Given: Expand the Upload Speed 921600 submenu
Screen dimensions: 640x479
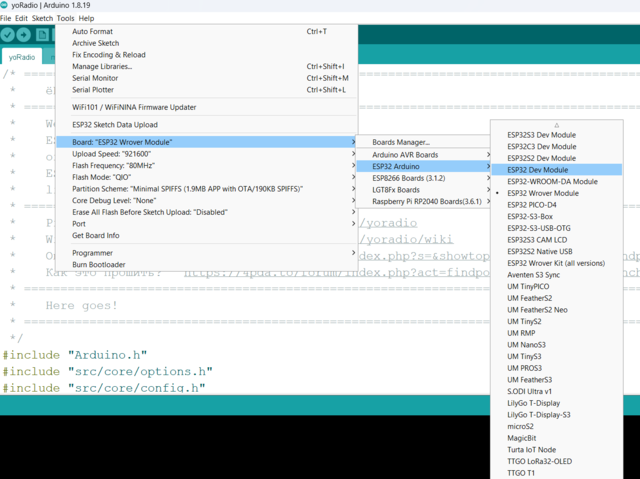Looking at the screenshot, I should [x=207, y=154].
